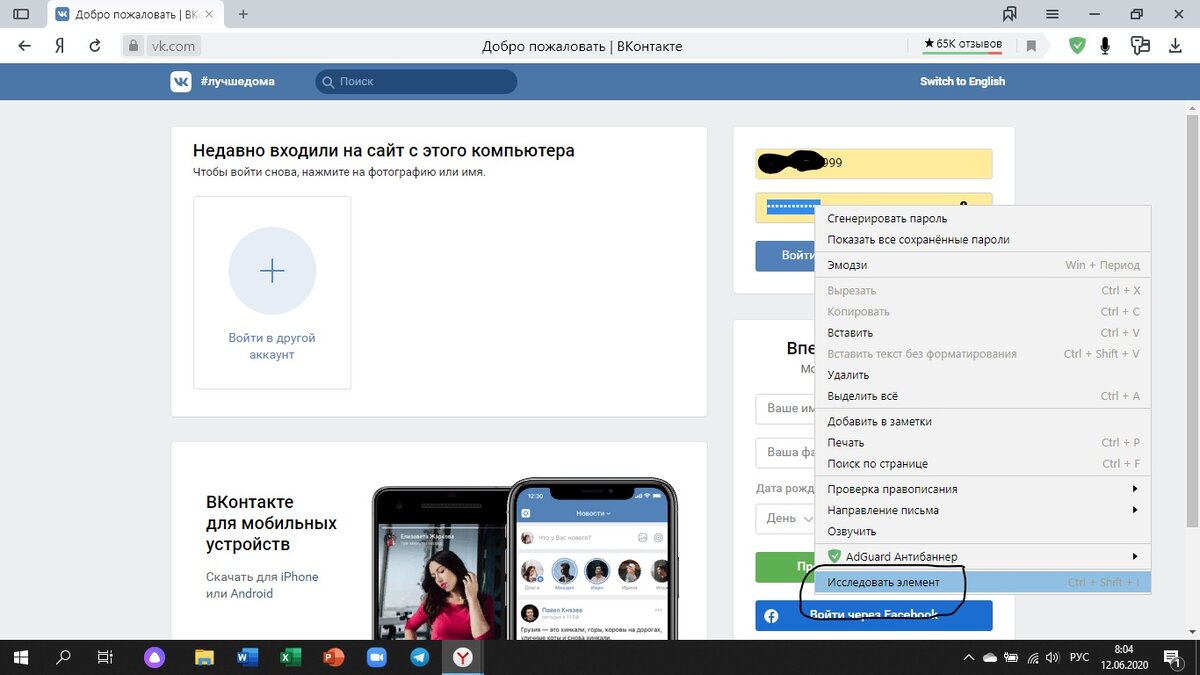The image size is (1200, 675).
Task: Choose Выделить всё menu entry
Action: coord(983,396)
